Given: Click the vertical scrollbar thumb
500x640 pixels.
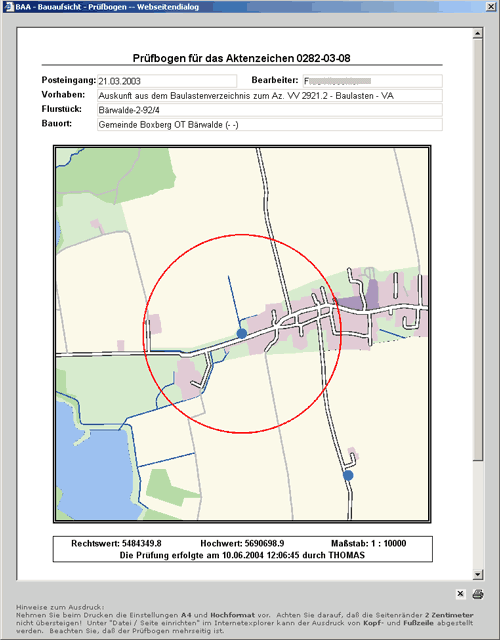Looking at the screenshot, I should click(x=478, y=250).
